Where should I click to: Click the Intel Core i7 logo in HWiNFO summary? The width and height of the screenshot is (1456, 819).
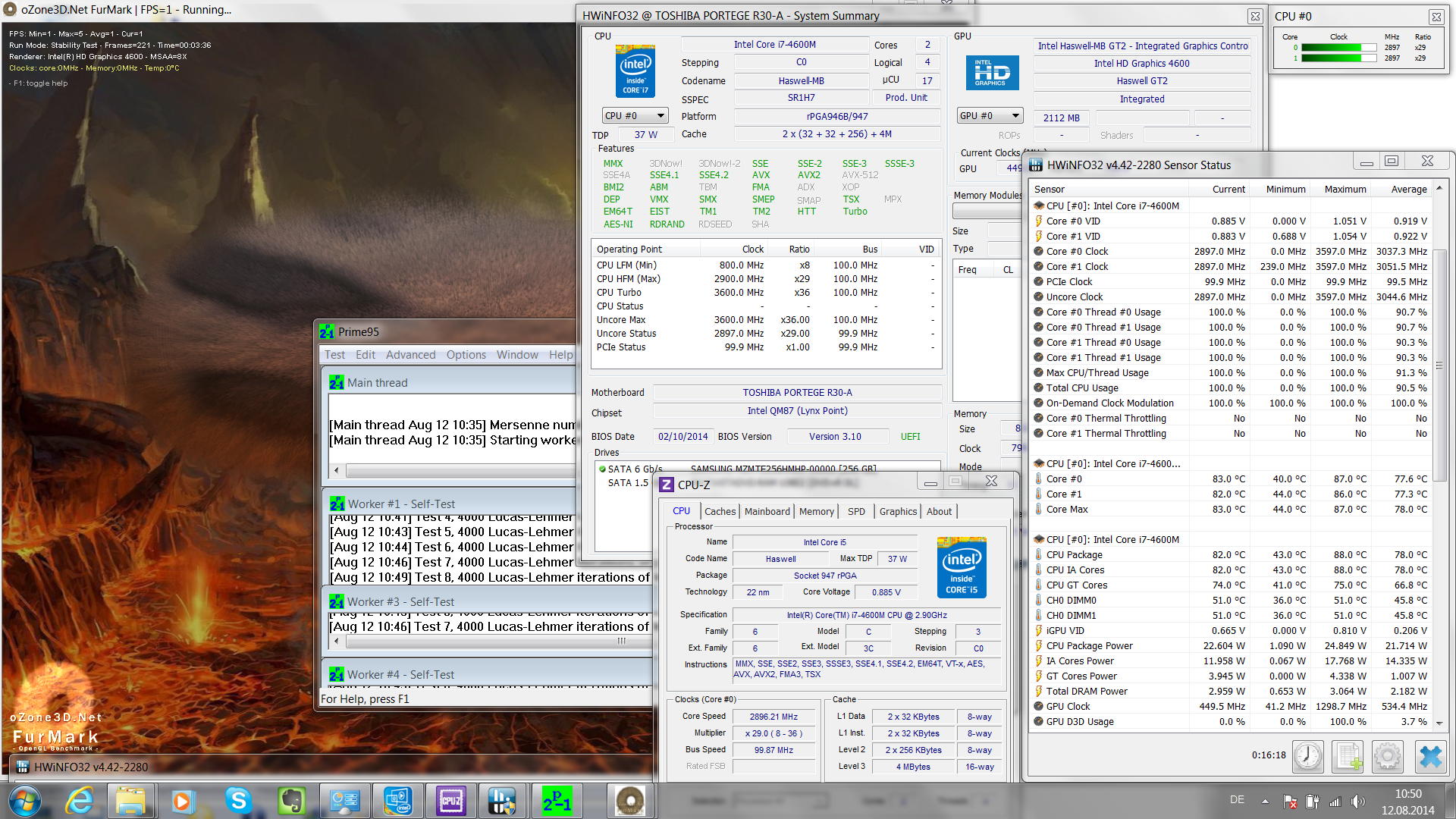coord(635,71)
